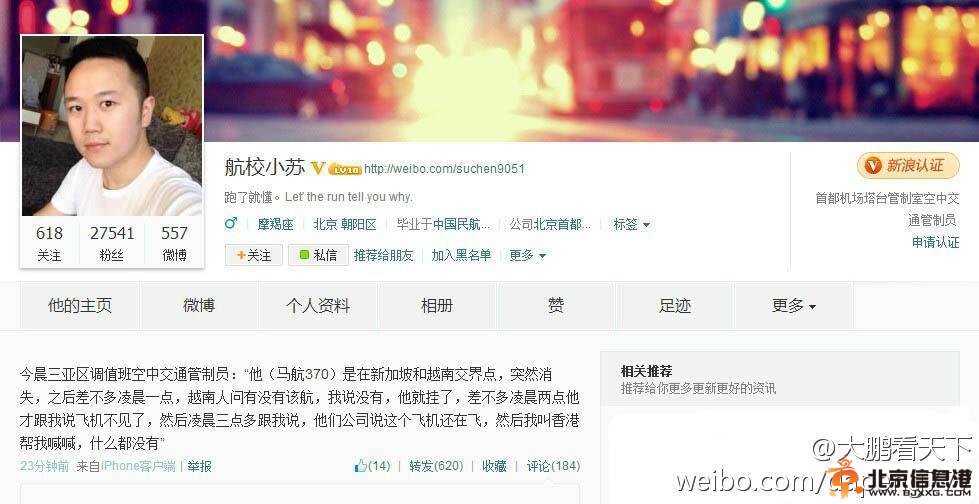Send a 私信 private message
Screen dimensions: 979x504
coord(318,255)
